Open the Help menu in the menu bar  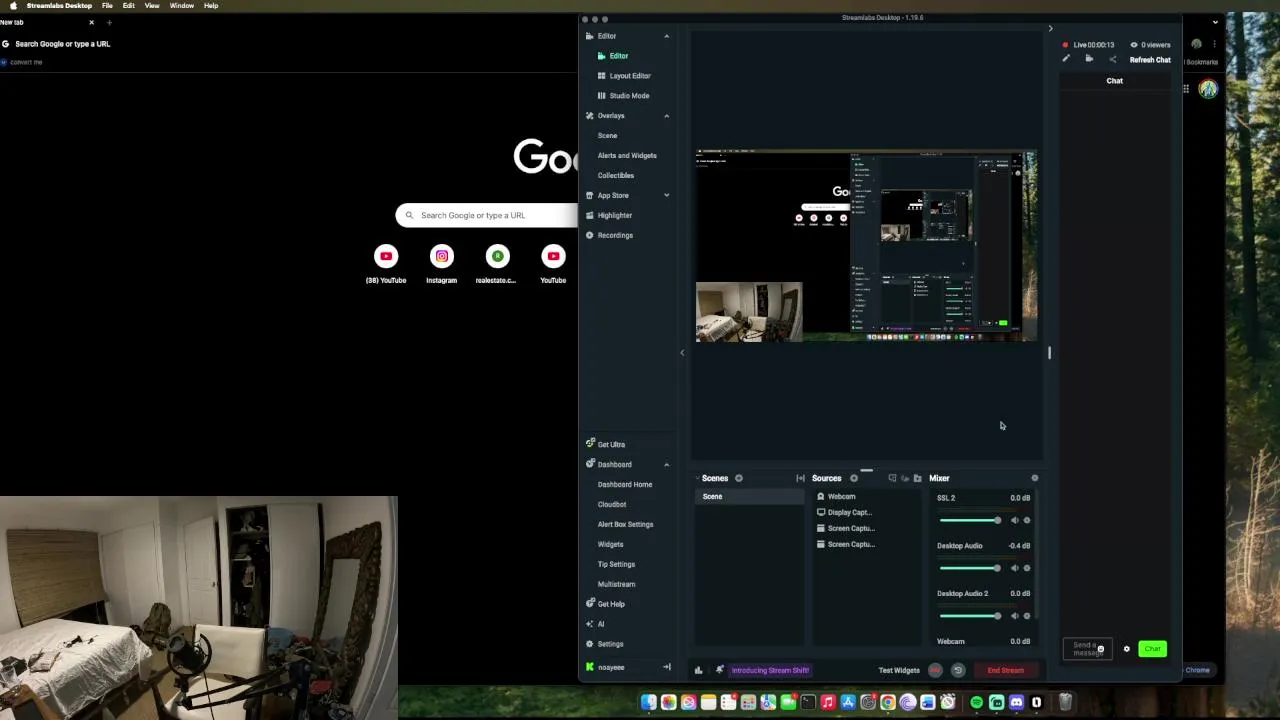click(211, 6)
